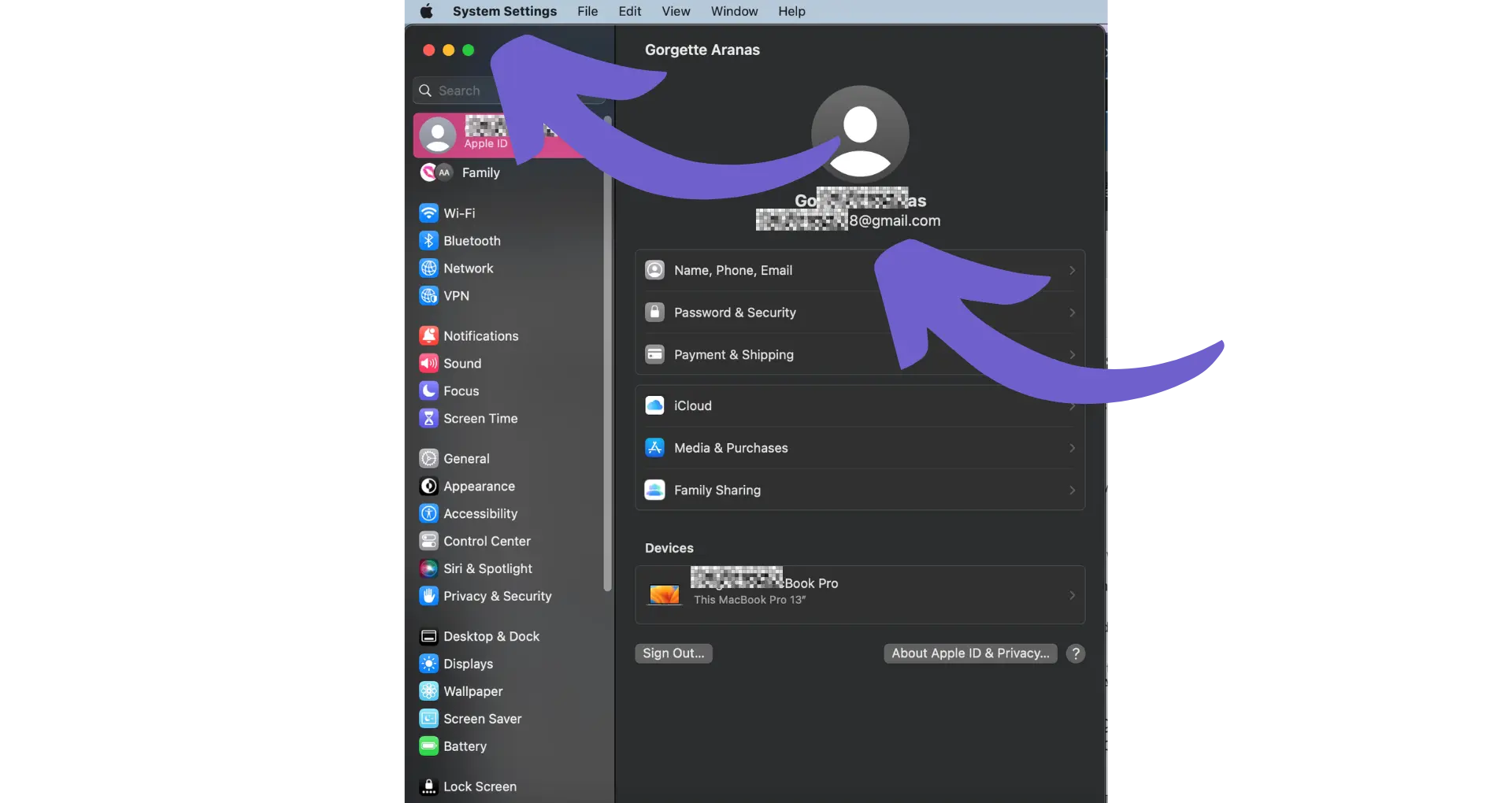Click the large profile avatar picture
The height and width of the screenshot is (803, 1512).
[860, 135]
